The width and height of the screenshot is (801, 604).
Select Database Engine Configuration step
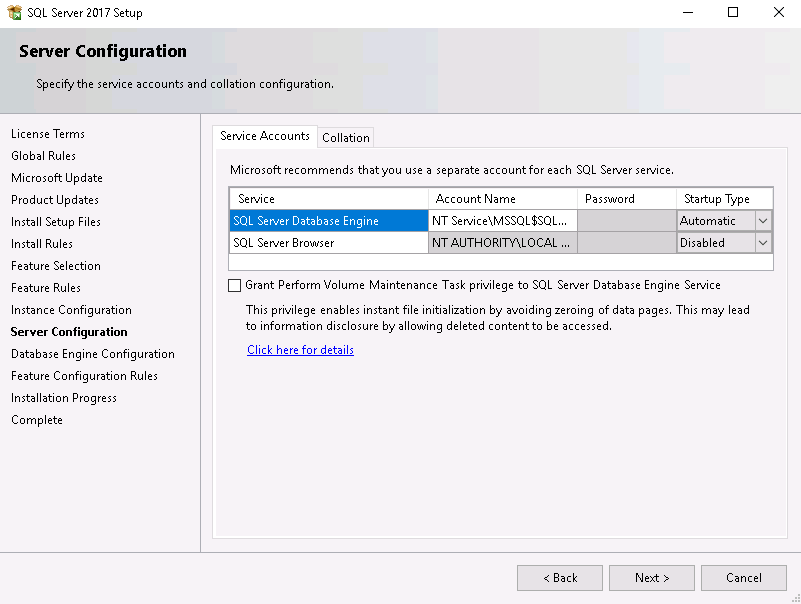[92, 354]
